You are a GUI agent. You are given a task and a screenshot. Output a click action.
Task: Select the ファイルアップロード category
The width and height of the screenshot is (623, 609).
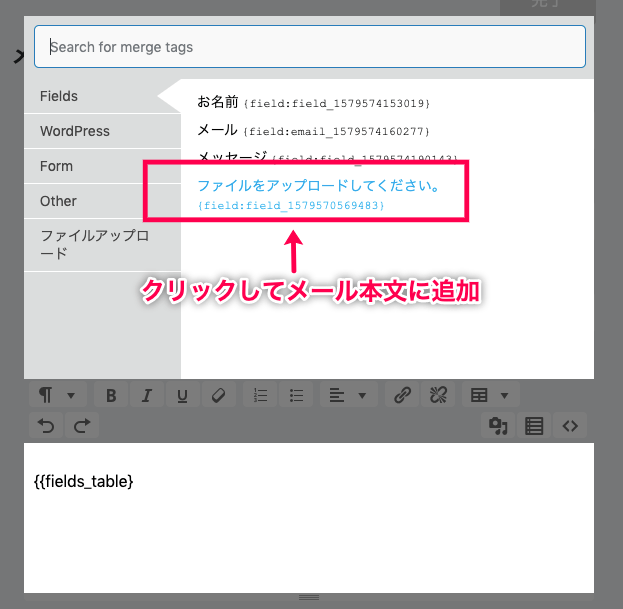tap(102, 245)
